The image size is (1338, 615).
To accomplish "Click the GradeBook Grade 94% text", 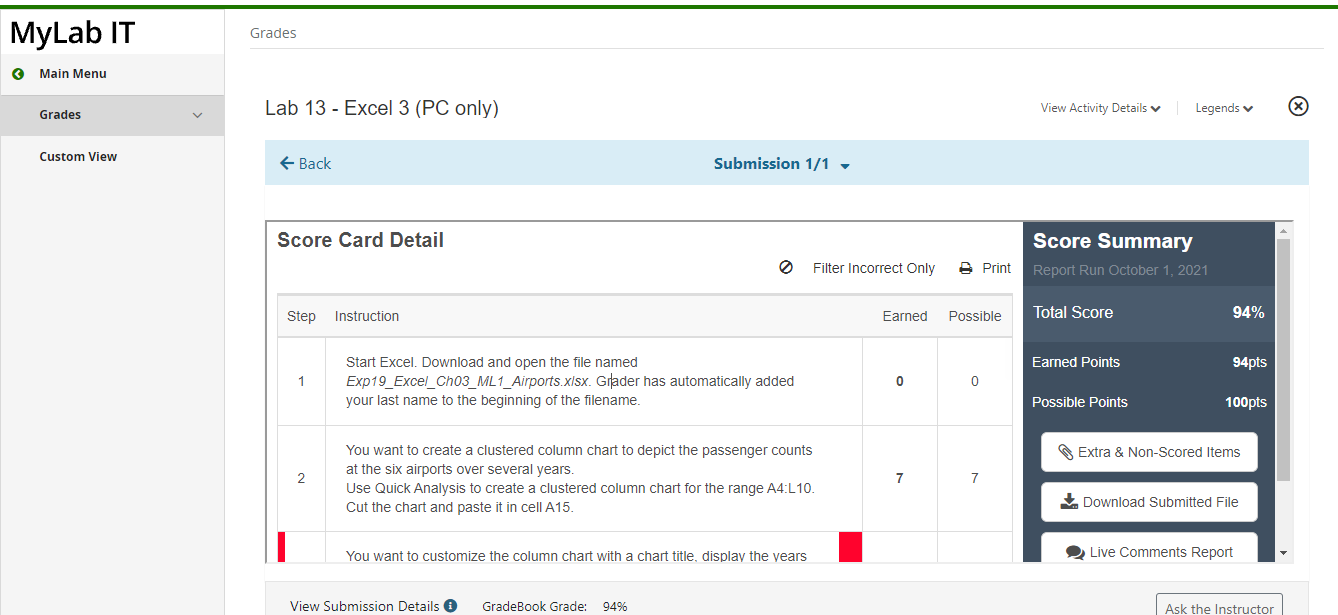I will (x=555, y=606).
